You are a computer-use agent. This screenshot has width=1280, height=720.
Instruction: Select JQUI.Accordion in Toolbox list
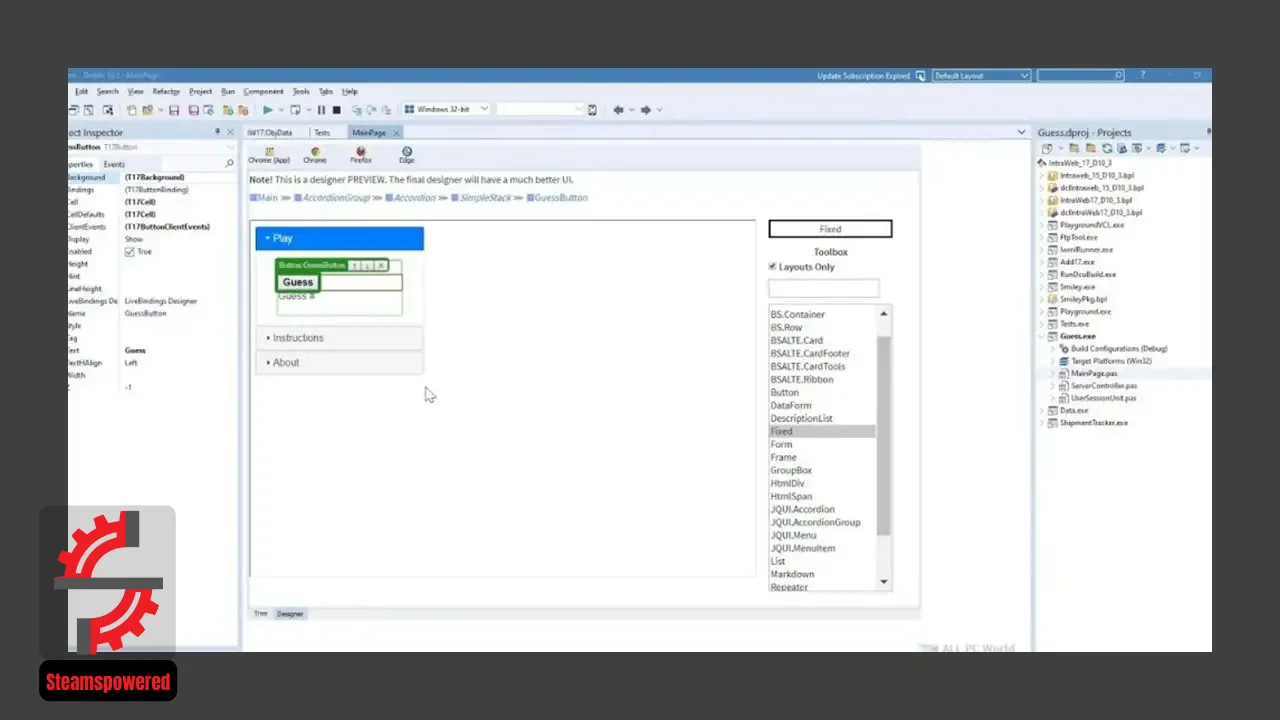click(x=802, y=509)
